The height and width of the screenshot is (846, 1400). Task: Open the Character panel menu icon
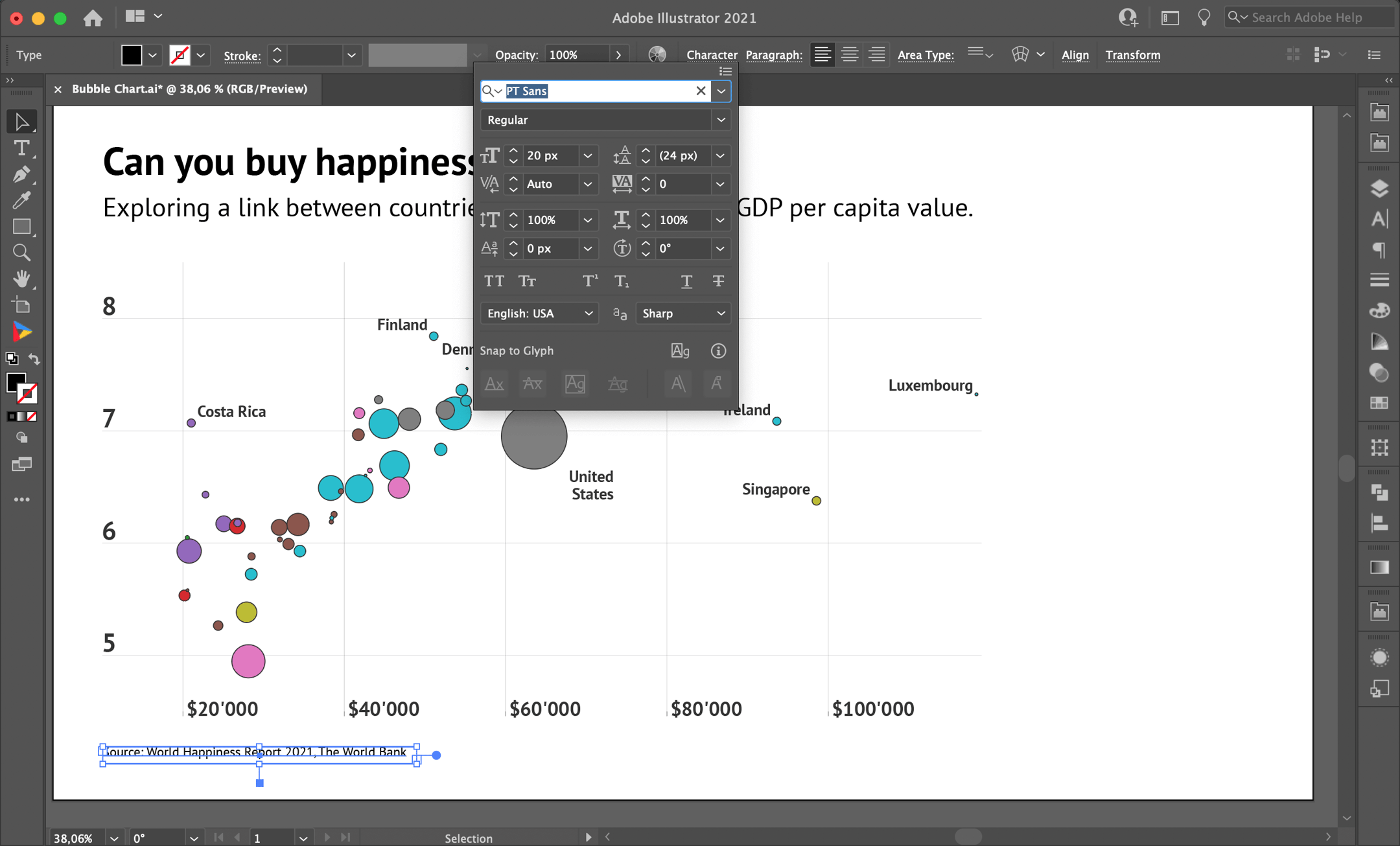pos(725,71)
